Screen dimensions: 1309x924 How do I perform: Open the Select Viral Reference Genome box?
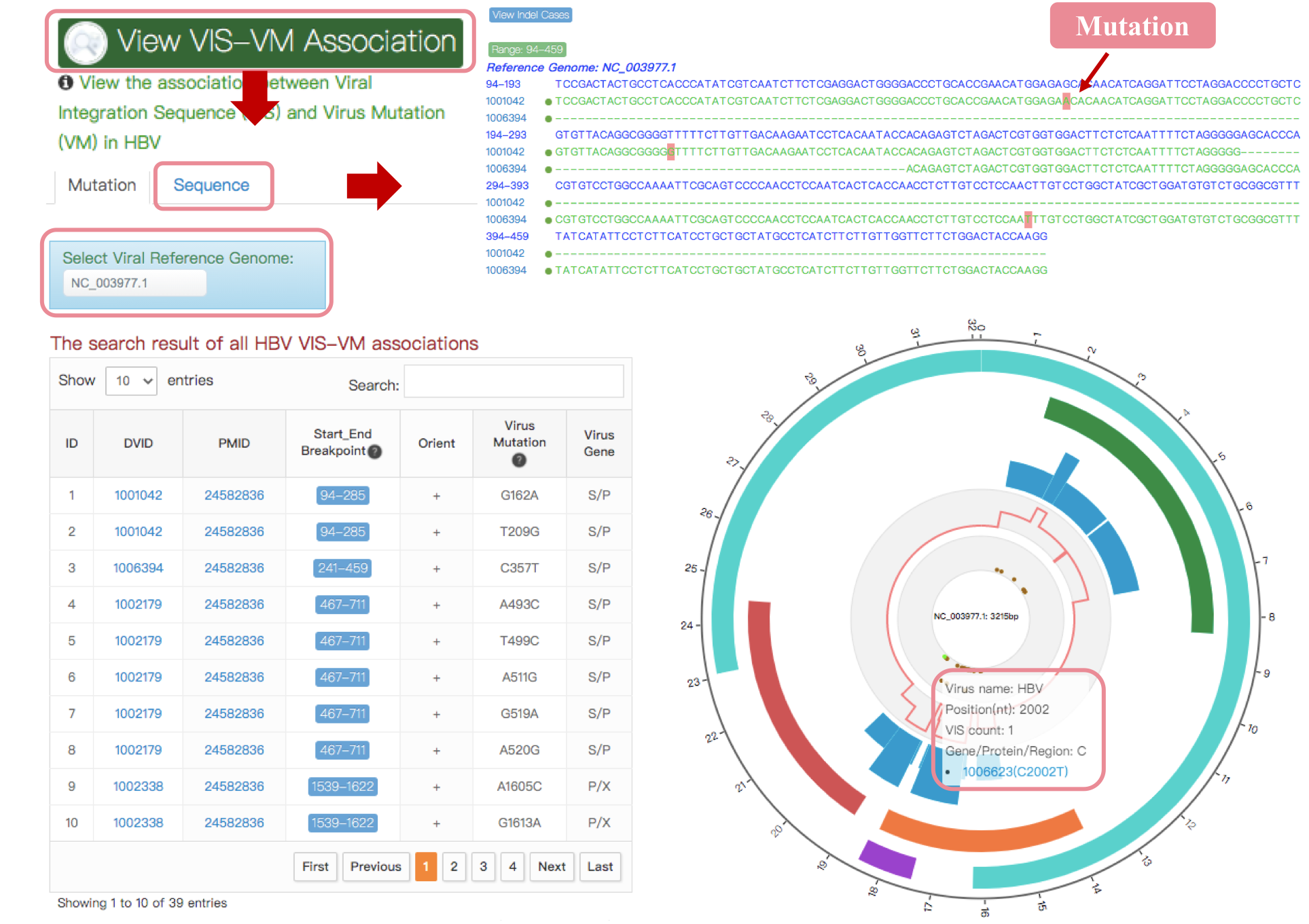pos(135,283)
